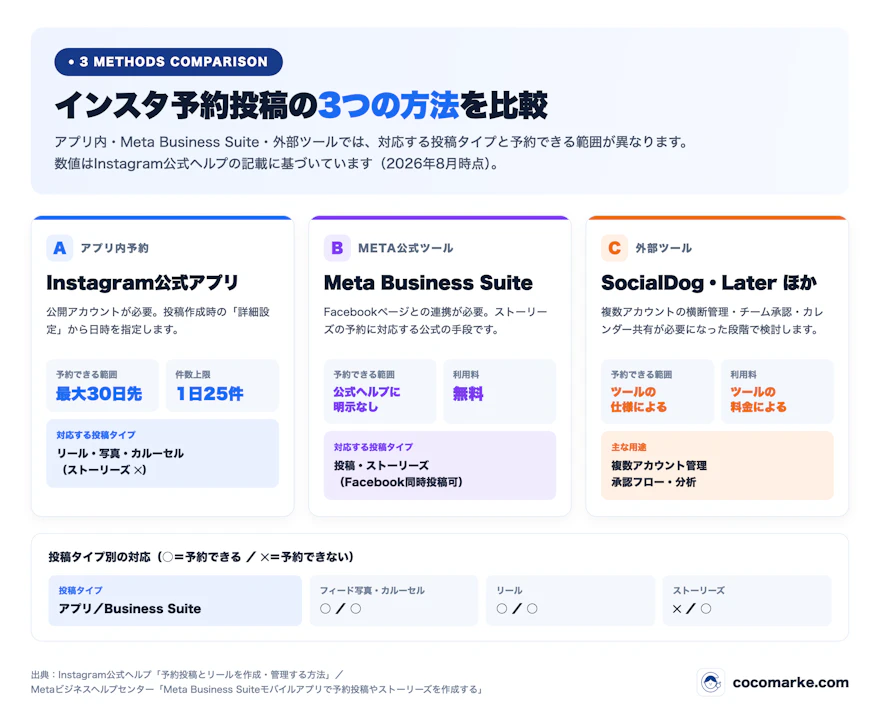Click the cocomarke mascot logo icon
This screenshot has width=880, height=724.
tap(711, 682)
